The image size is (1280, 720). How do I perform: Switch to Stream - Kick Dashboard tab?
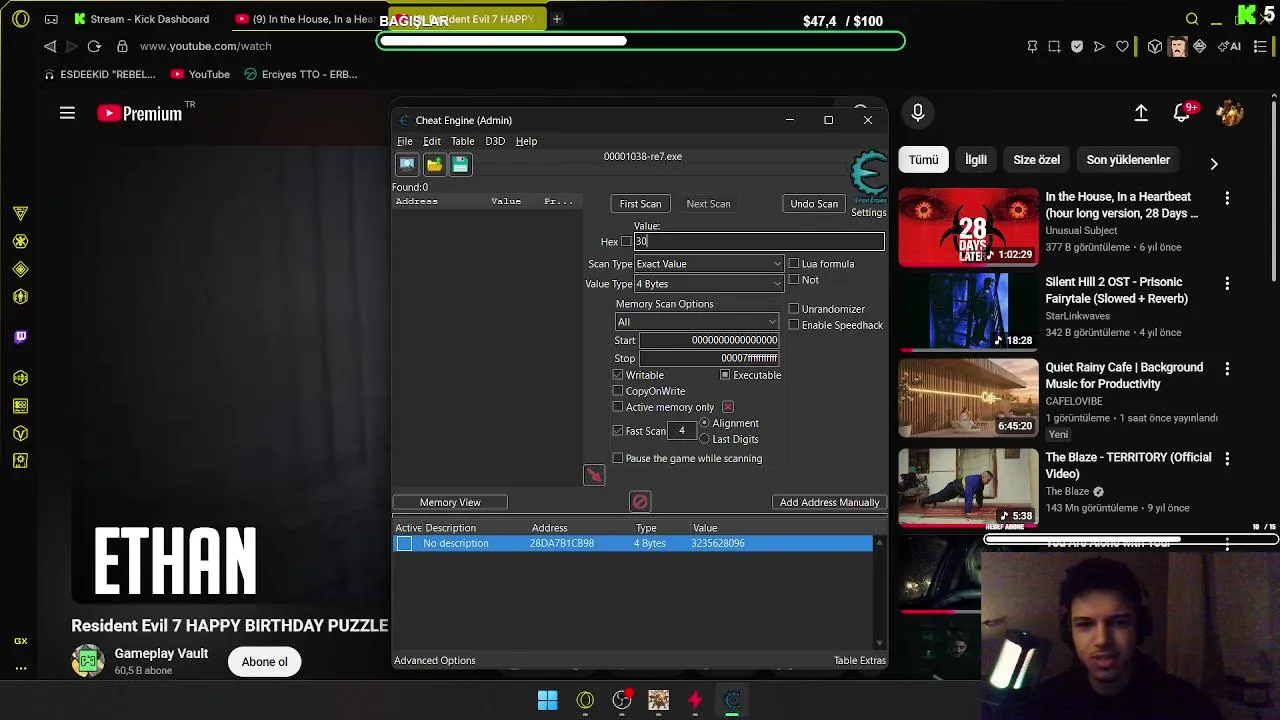point(142,19)
